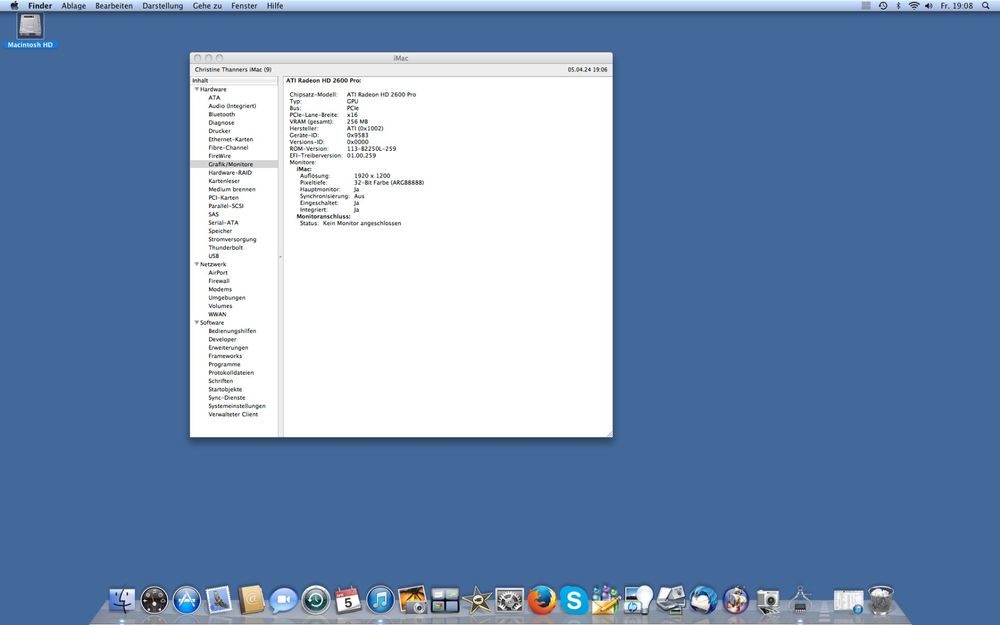
Task: Open iPhoto from the Dock
Action: pyautogui.click(x=412, y=600)
